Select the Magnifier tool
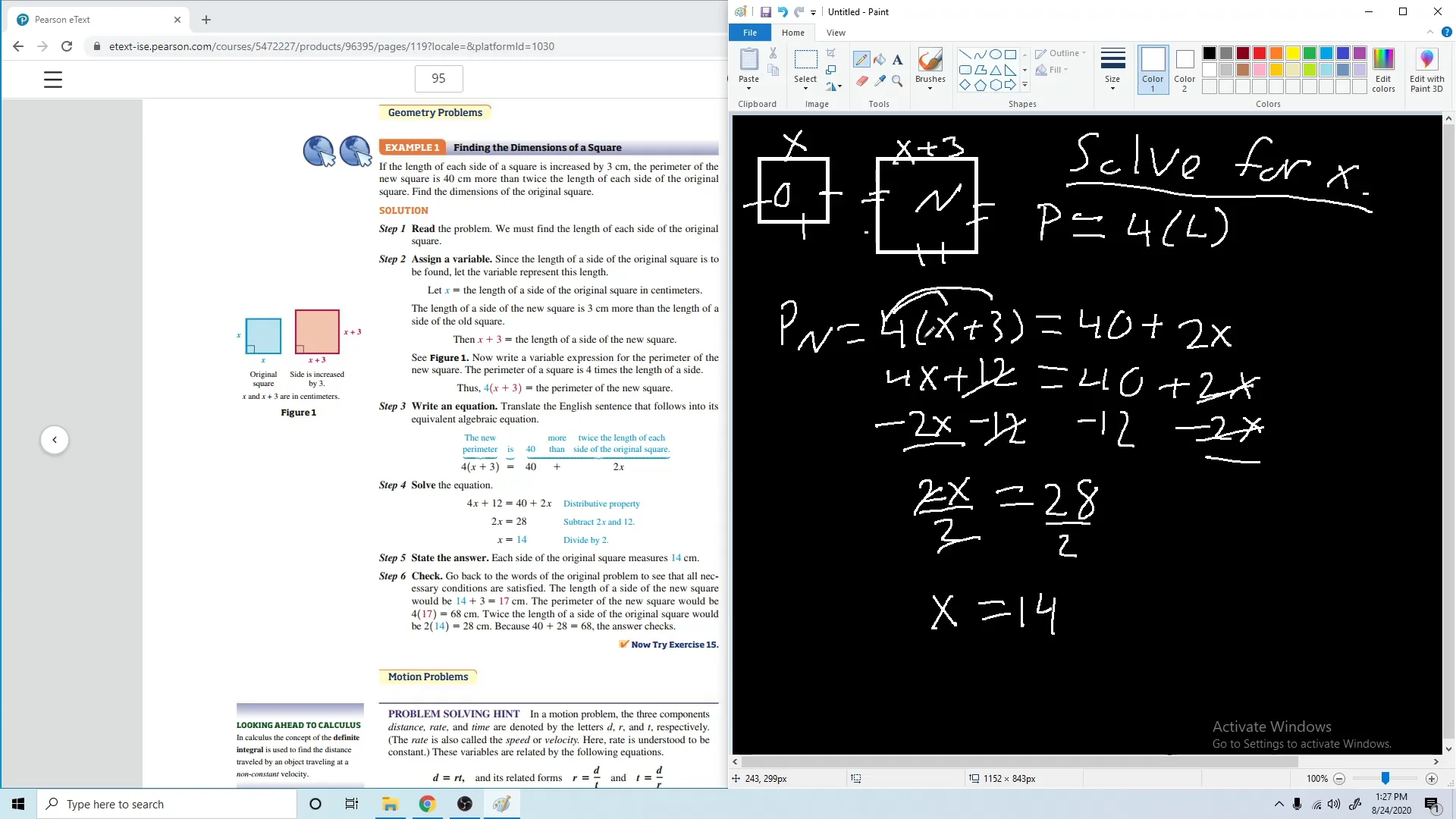This screenshot has height=819, width=1456. point(897,80)
